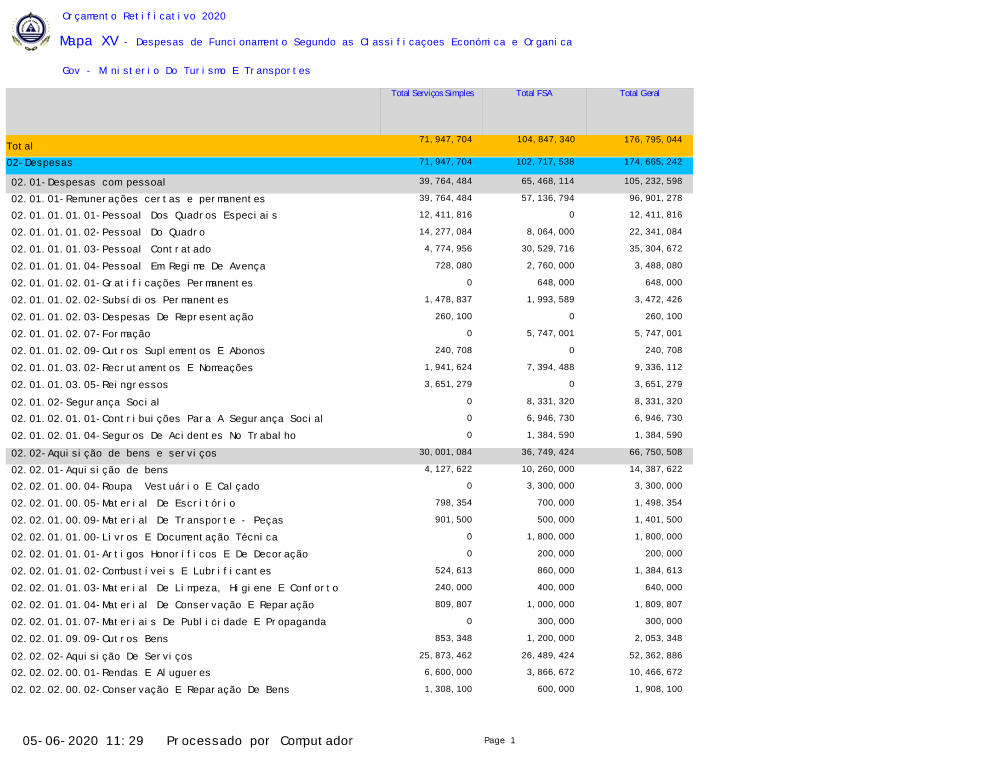The width and height of the screenshot is (1000, 773).
Task: Click the 'Mapa XV' heading
Action: 89,41
